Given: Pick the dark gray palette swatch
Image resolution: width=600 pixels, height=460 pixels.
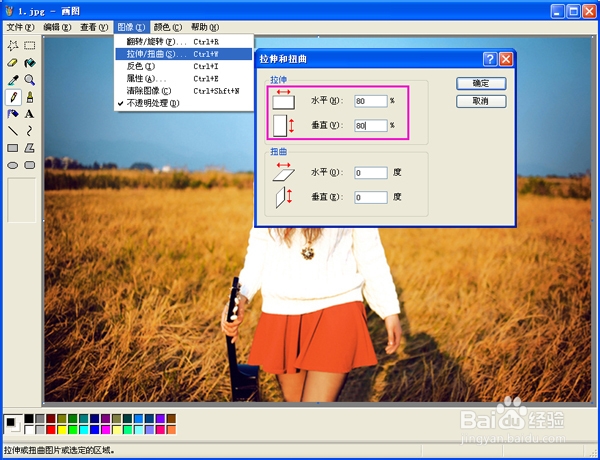Looking at the screenshot, I should [x=40, y=419].
